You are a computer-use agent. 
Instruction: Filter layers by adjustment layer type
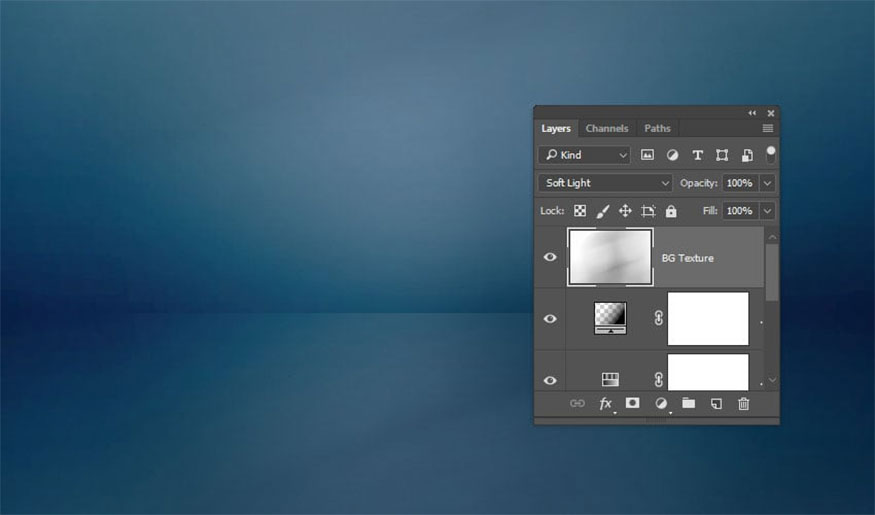click(x=672, y=155)
